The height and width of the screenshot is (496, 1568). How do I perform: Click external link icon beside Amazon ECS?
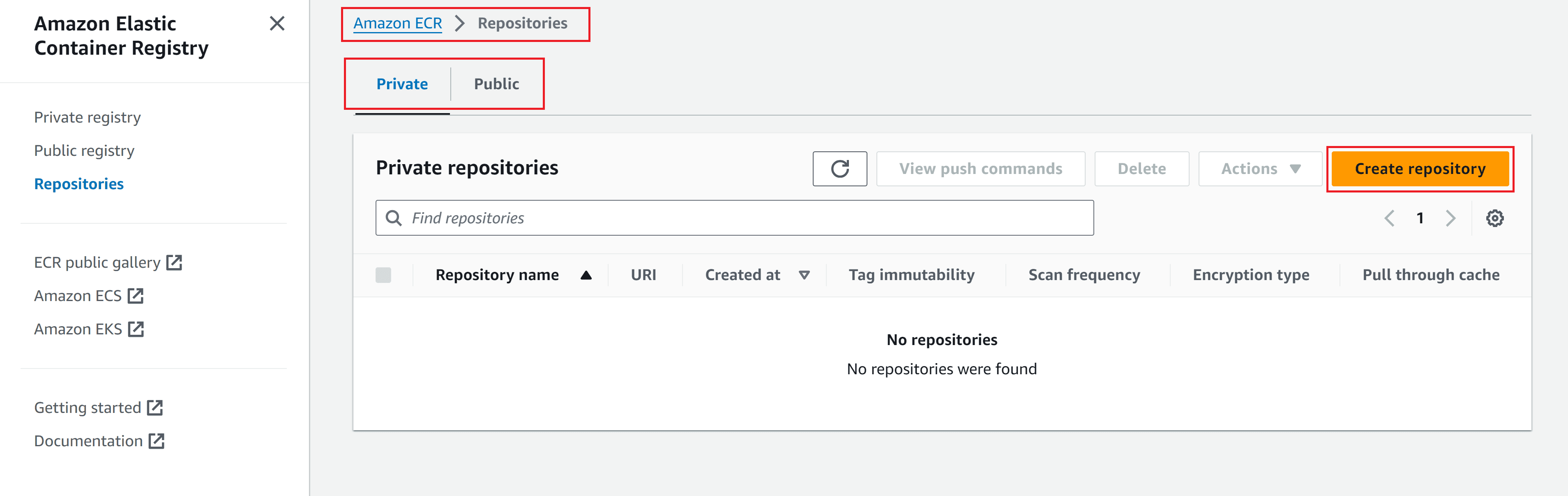tap(135, 296)
